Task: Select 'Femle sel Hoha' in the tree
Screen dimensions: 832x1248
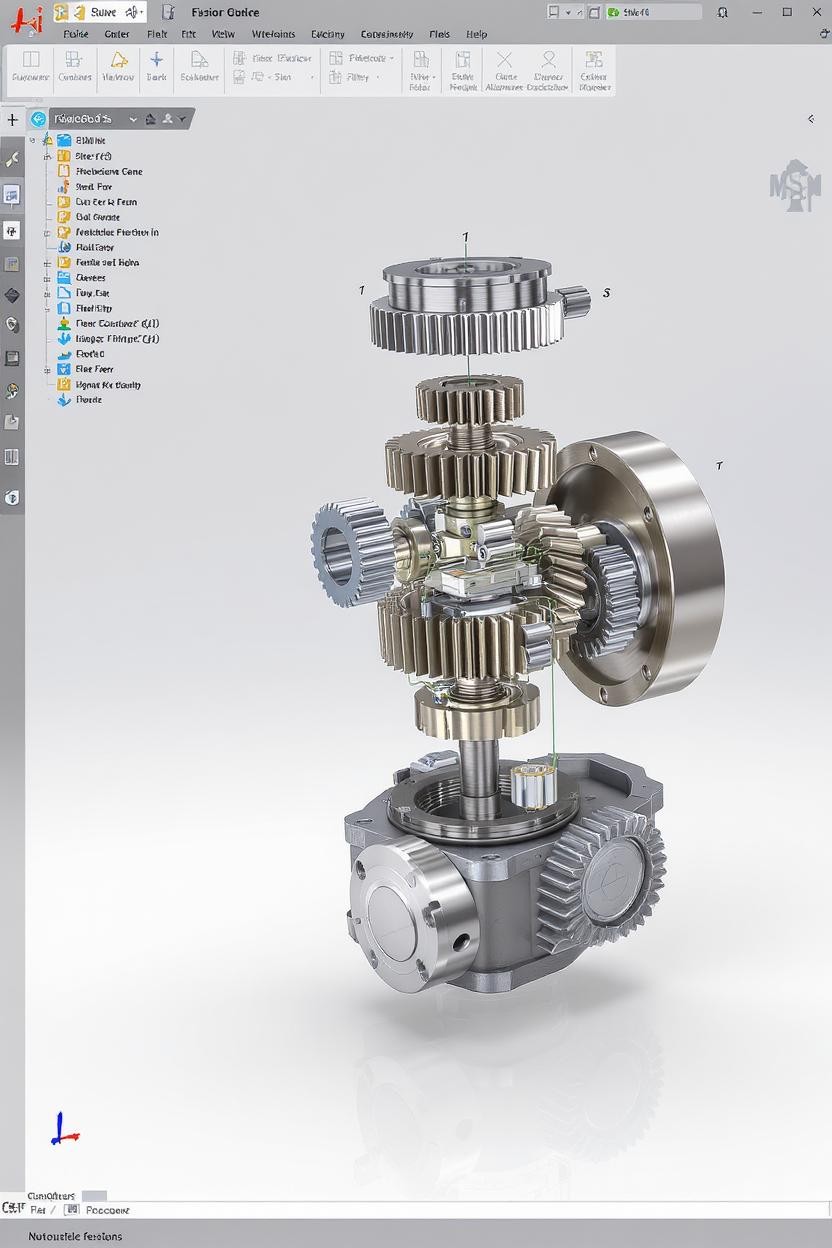Action: (x=107, y=263)
